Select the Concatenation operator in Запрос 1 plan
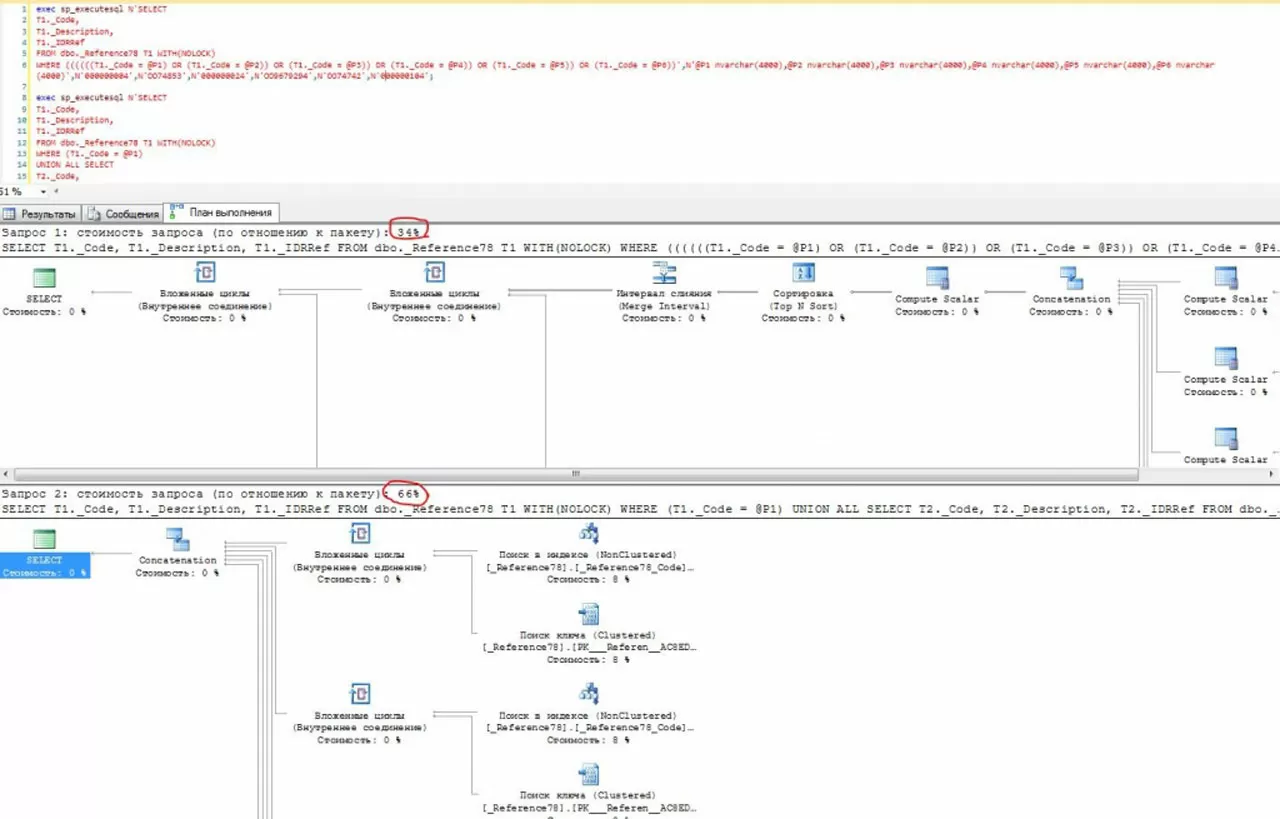The image size is (1280, 819). pos(1071,292)
